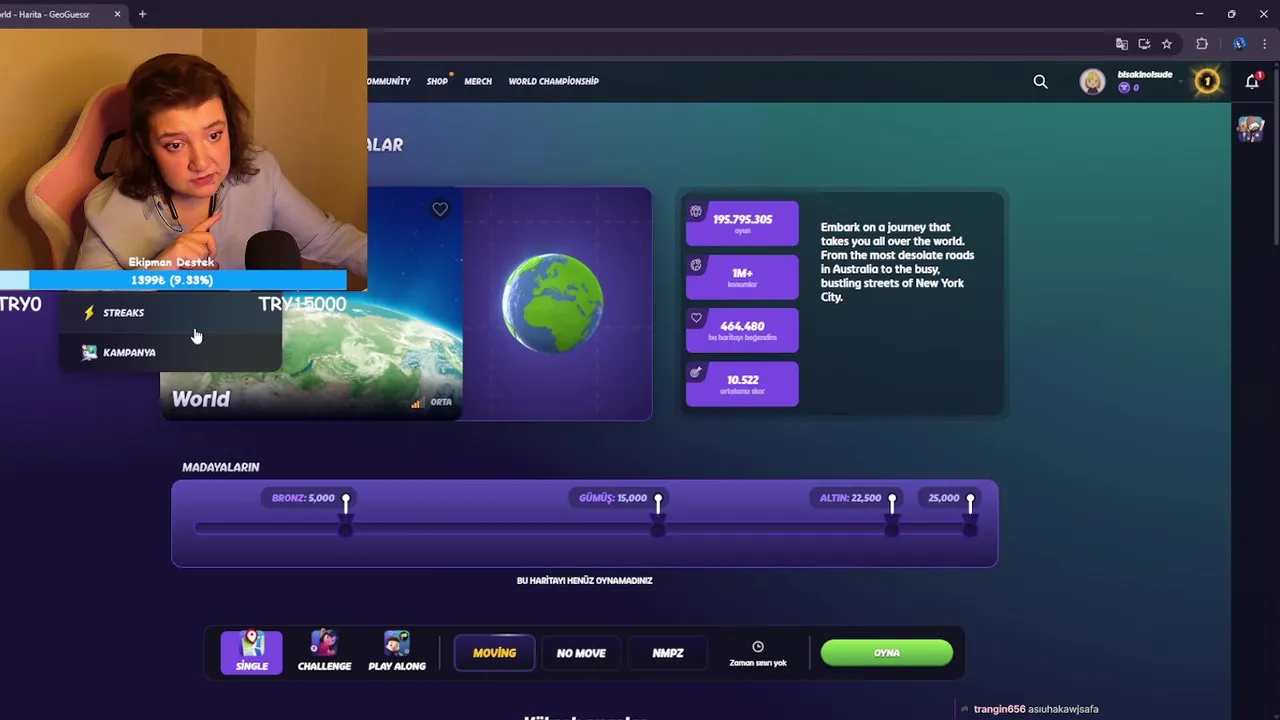Click the average score stat icon
This screenshot has height=720, width=1280.
coord(696,372)
